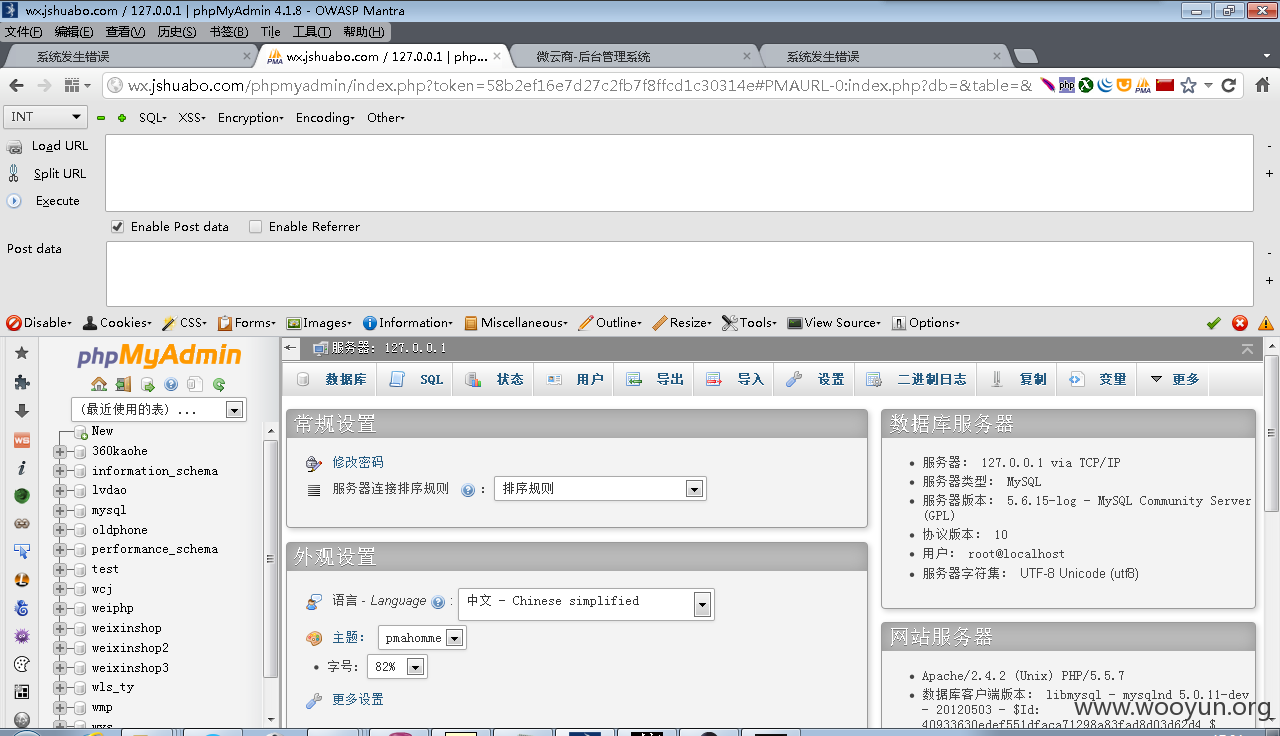The image size is (1280, 736).
Task: Click the italic i info sidebar icon
Action: (x=21, y=467)
